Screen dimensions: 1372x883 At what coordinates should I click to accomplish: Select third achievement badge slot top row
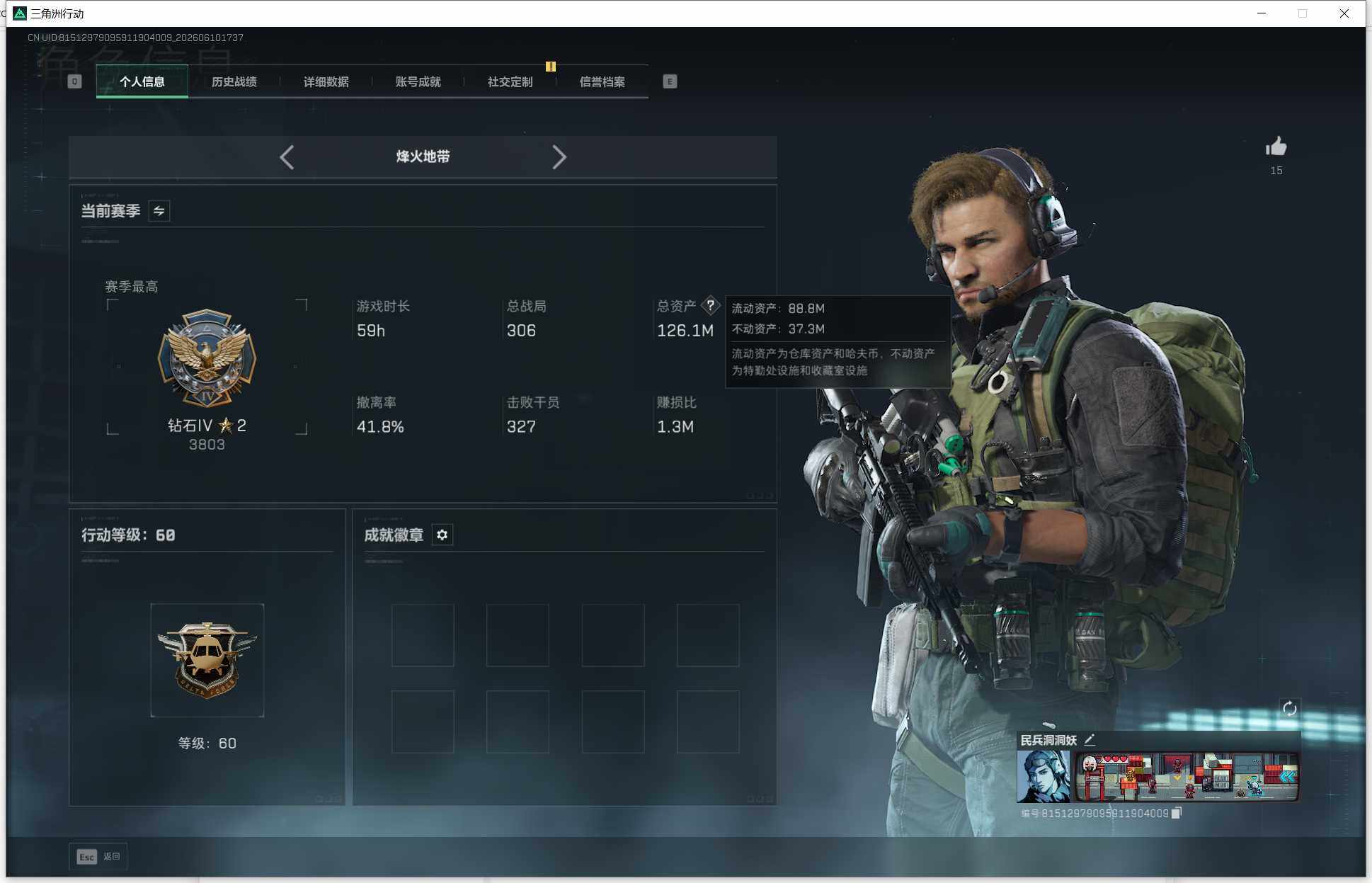tap(613, 635)
